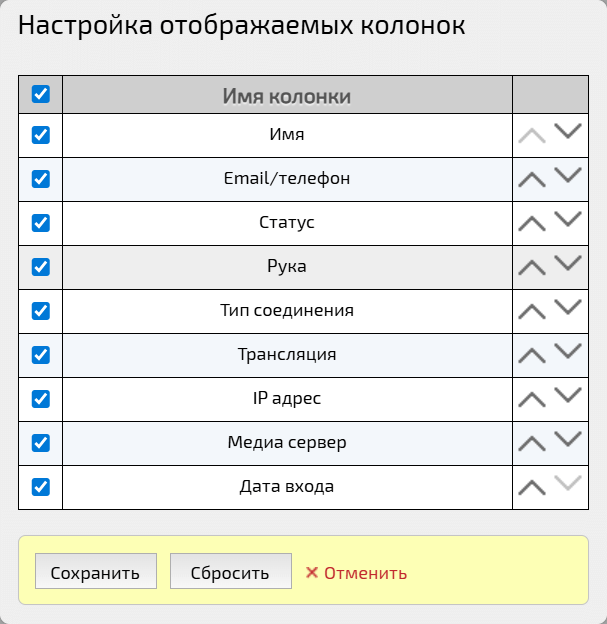The width and height of the screenshot is (607, 624).
Task: Move Дата входа column up
Action: [532, 488]
